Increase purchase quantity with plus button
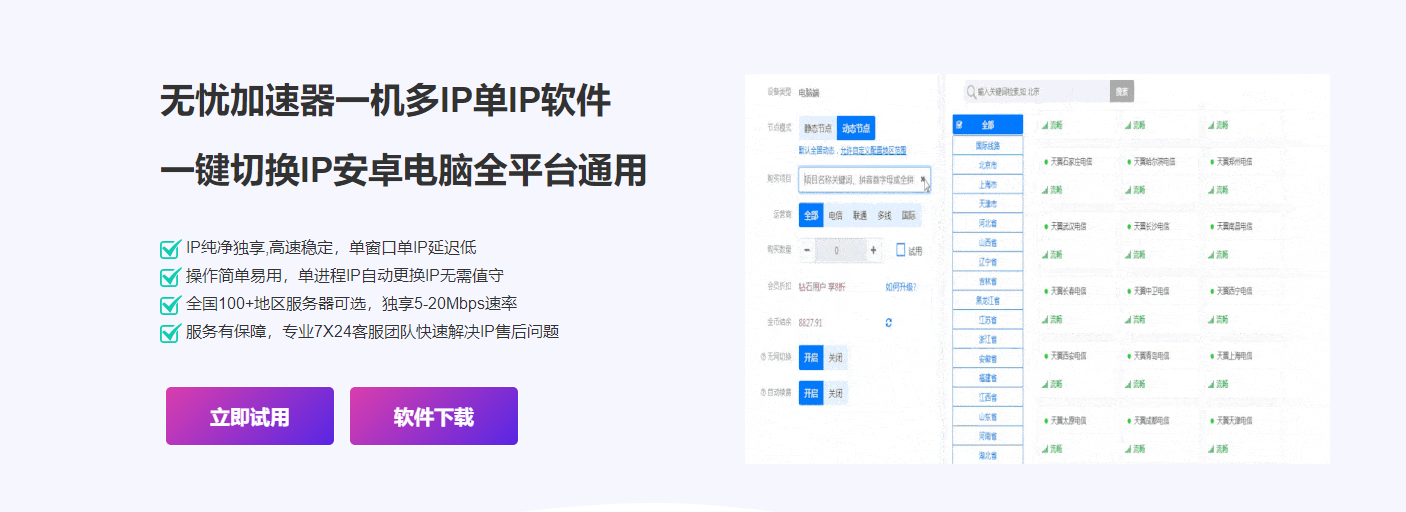The width and height of the screenshot is (1406, 512). tap(873, 250)
